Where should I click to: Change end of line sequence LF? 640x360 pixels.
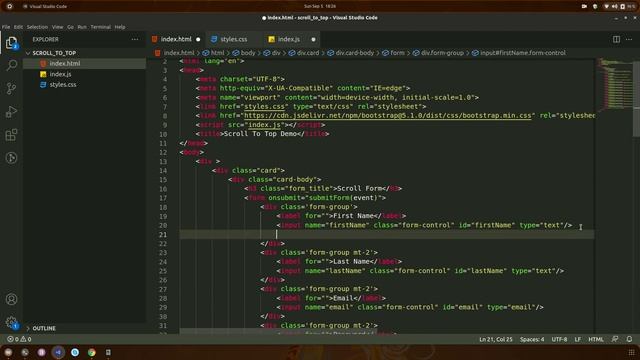(578, 339)
